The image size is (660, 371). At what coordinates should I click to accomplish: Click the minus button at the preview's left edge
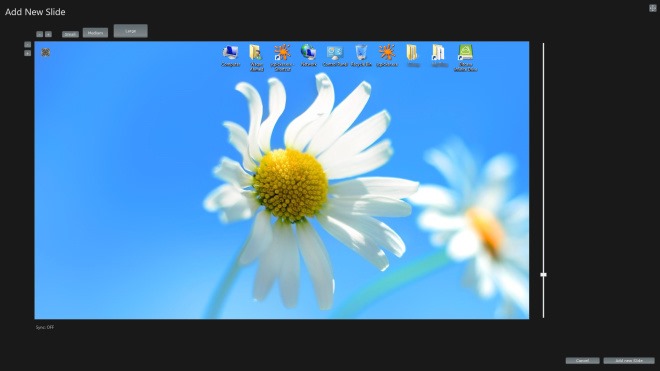point(27,44)
